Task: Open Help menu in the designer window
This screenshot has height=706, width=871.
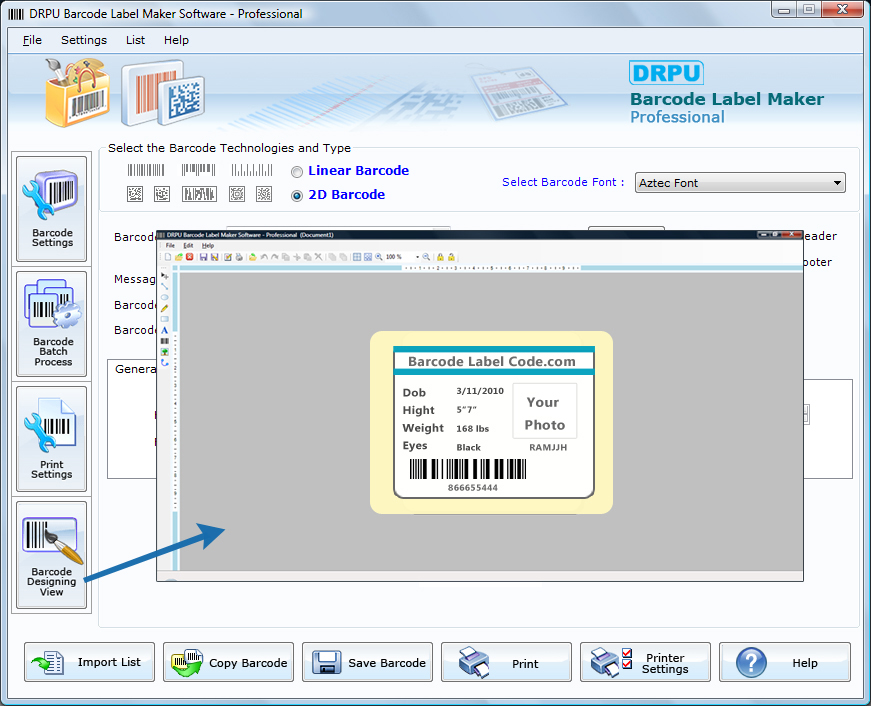Action: pyautogui.click(x=208, y=246)
